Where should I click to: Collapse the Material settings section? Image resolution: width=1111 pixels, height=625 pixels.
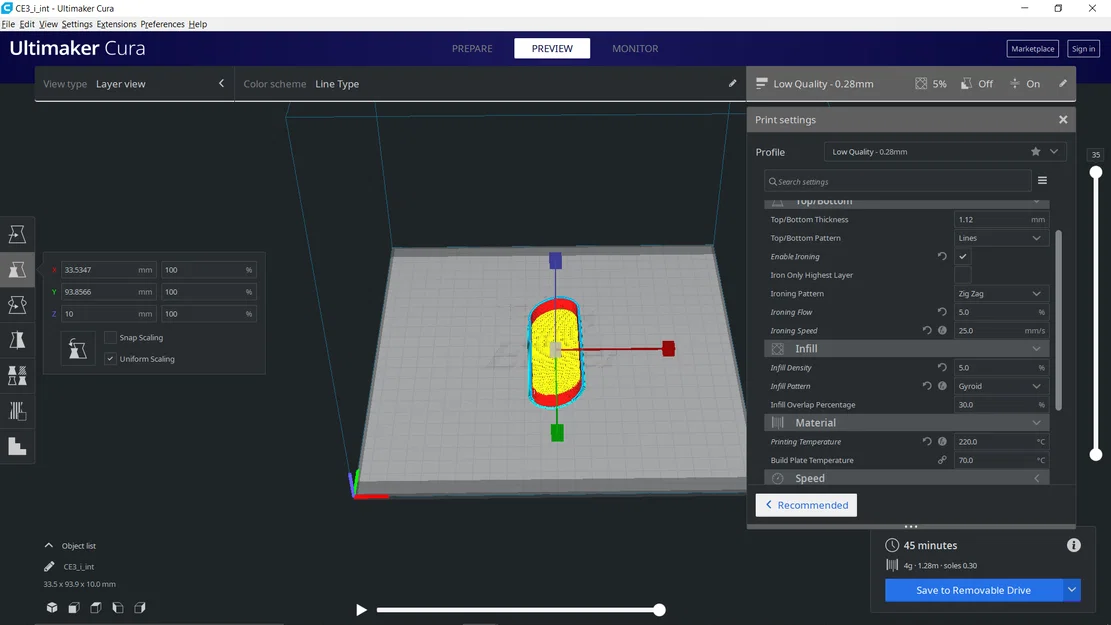[906, 422]
